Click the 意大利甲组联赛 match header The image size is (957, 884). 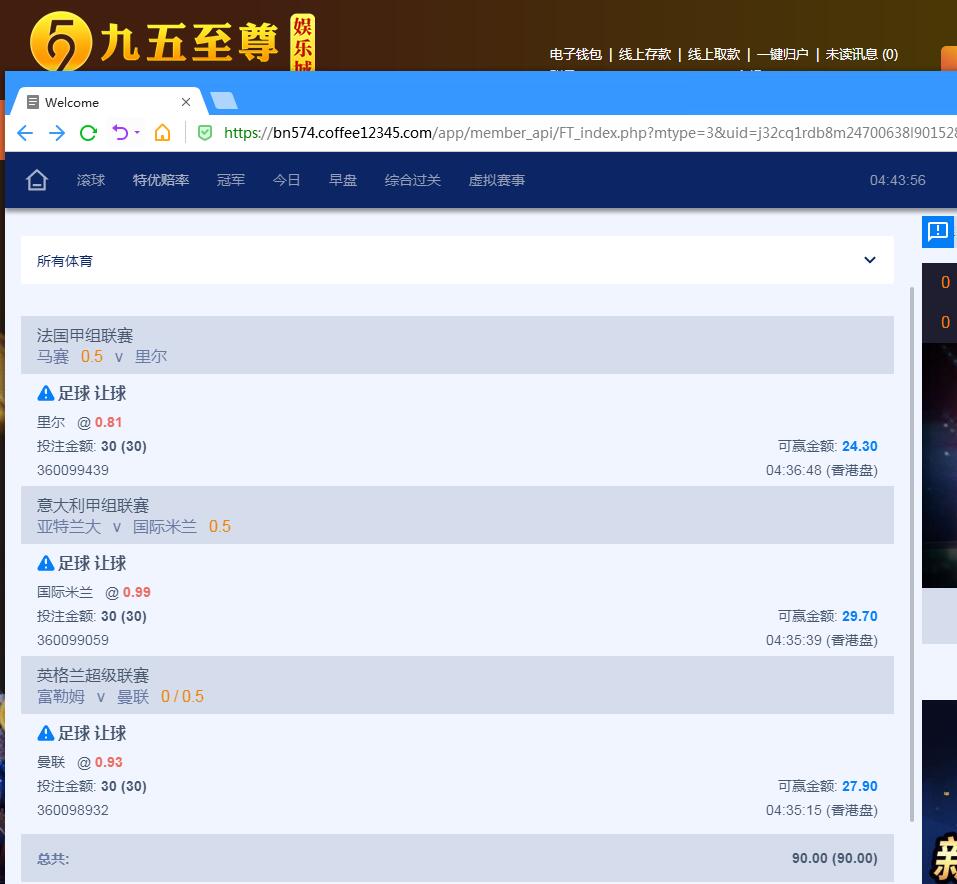point(457,515)
